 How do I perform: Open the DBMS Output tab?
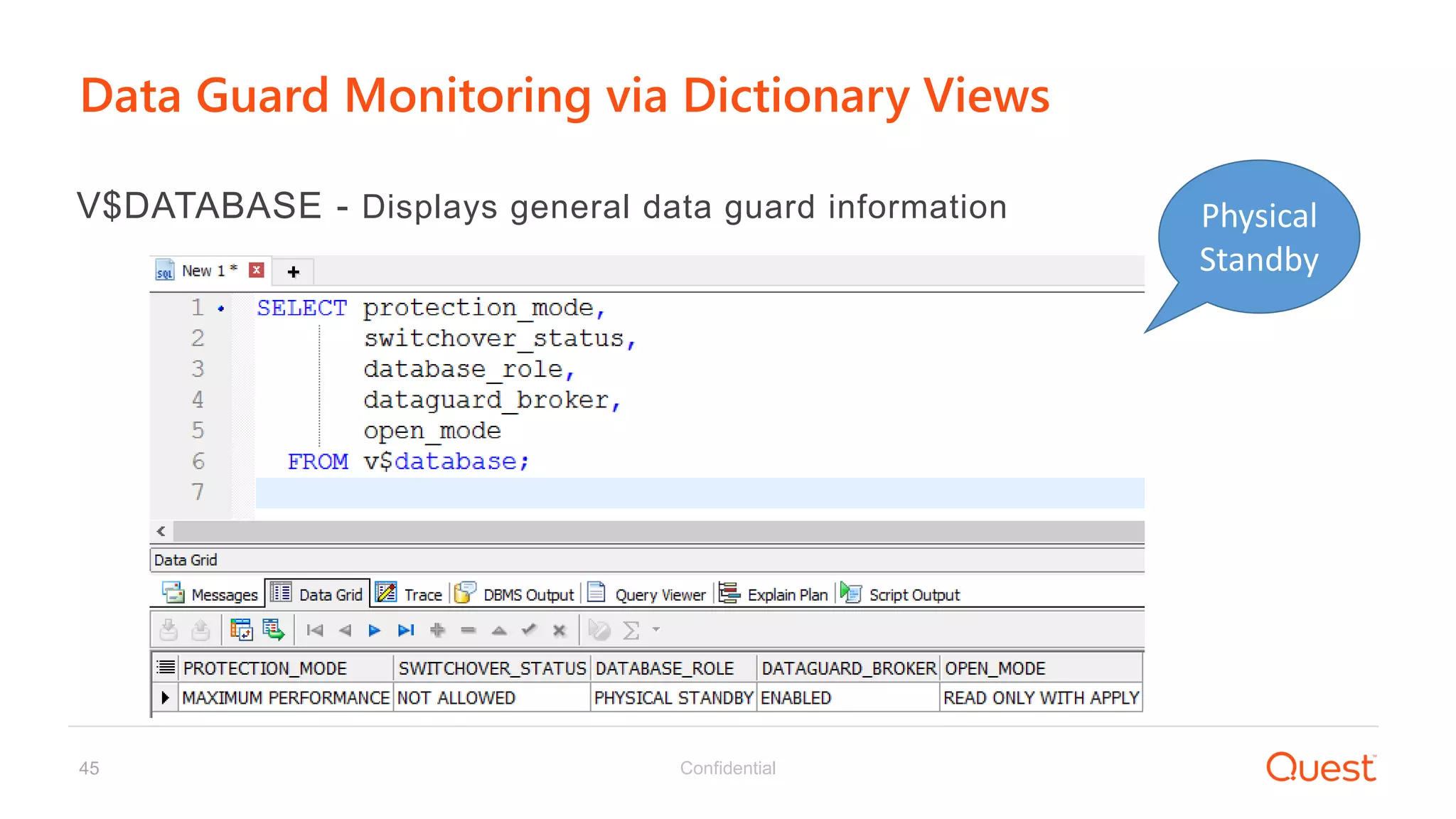pos(514,594)
